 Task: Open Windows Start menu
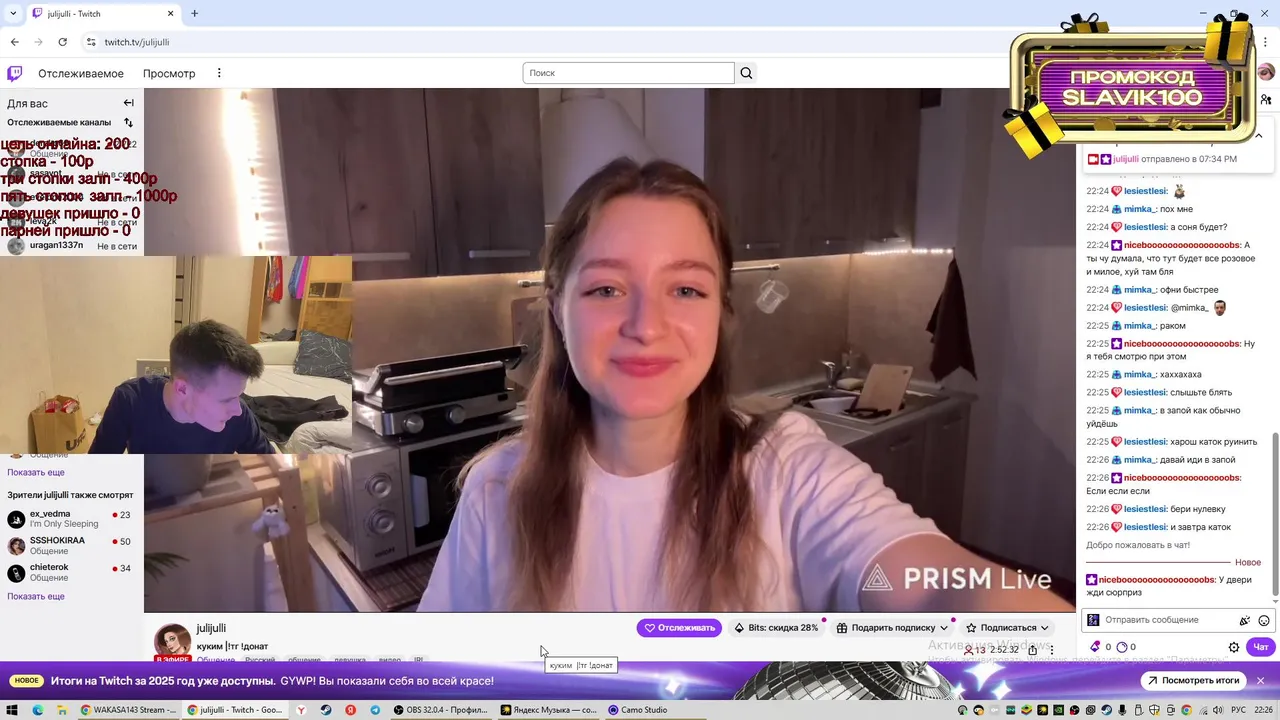(x=12, y=710)
